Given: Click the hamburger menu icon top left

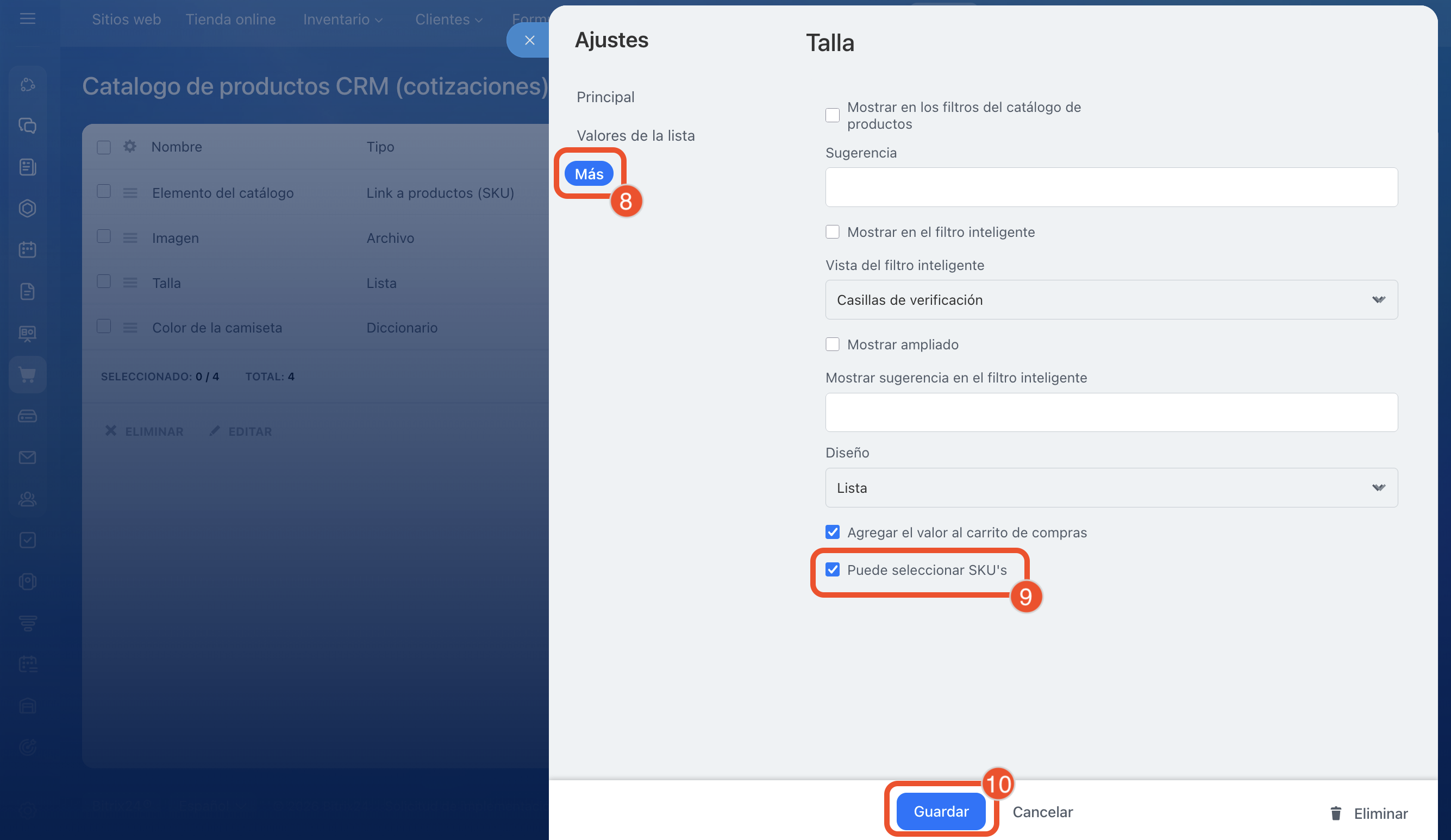Looking at the screenshot, I should coord(27,19).
